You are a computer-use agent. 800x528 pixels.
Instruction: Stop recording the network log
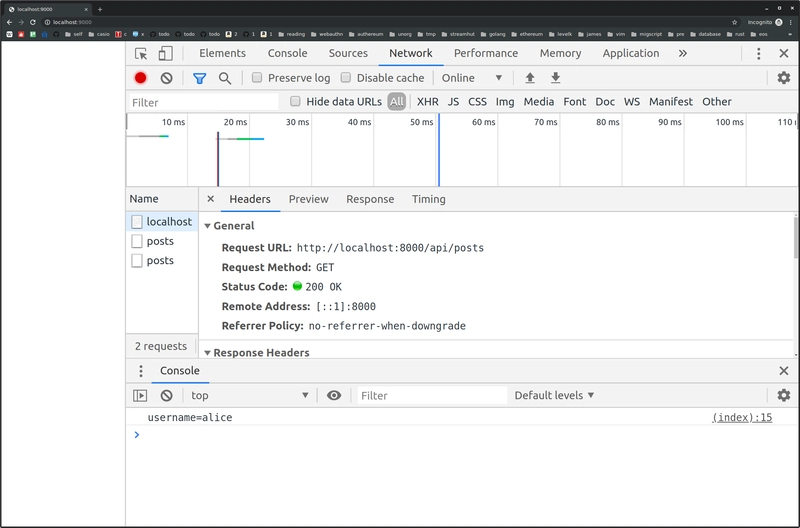pyautogui.click(x=140, y=78)
